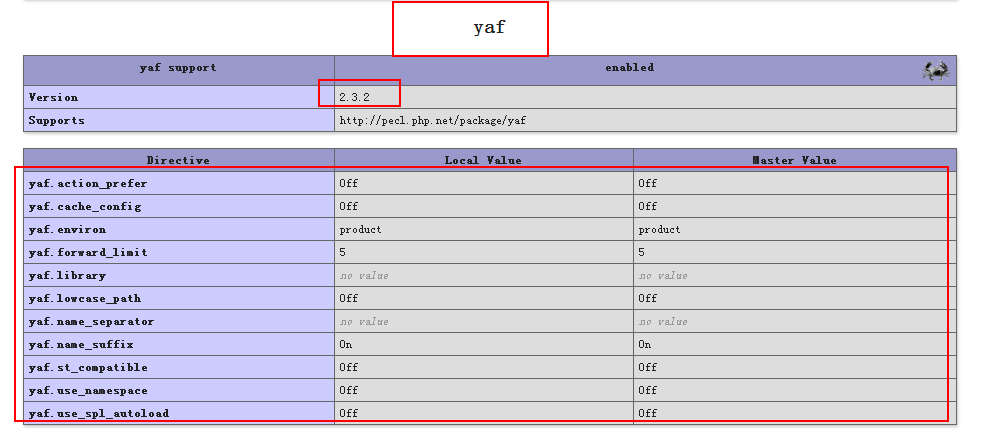The image size is (985, 439).
Task: Click yaf.use_namespace master value Off
Action: 648,391
